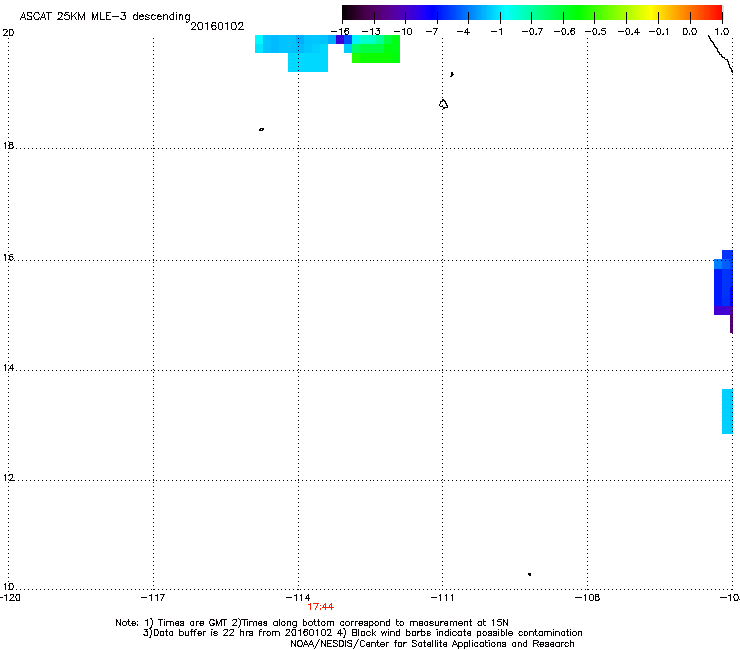Click the -0.6 colorbar tick label
The image size is (740, 650).
(x=564, y=32)
